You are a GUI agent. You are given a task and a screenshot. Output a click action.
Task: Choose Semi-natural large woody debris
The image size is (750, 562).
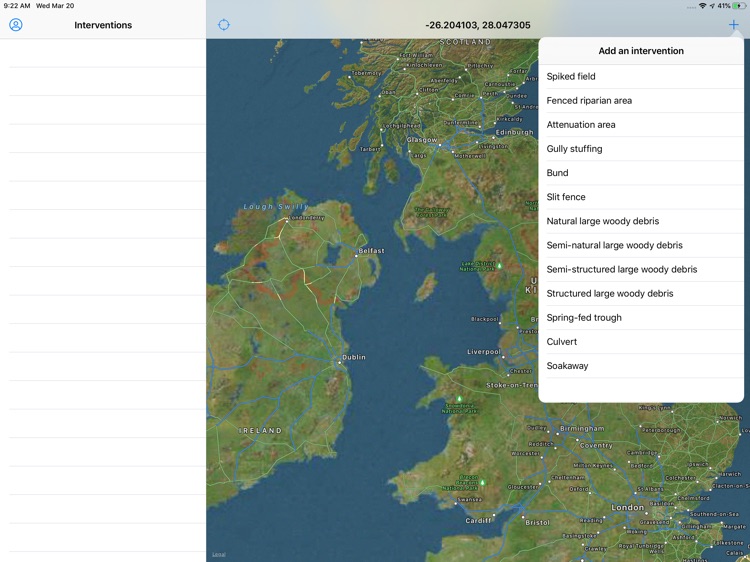[614, 245]
